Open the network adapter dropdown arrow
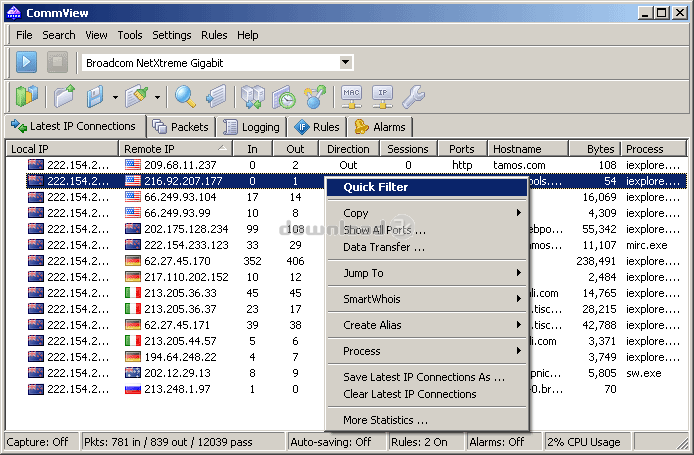This screenshot has width=694, height=455. [346, 62]
